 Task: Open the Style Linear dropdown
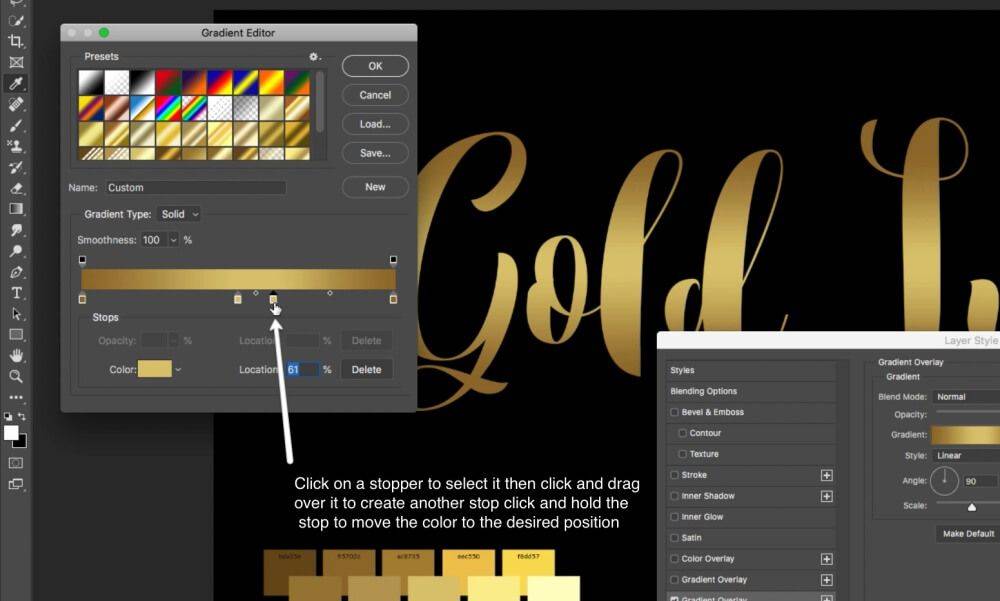(x=966, y=456)
